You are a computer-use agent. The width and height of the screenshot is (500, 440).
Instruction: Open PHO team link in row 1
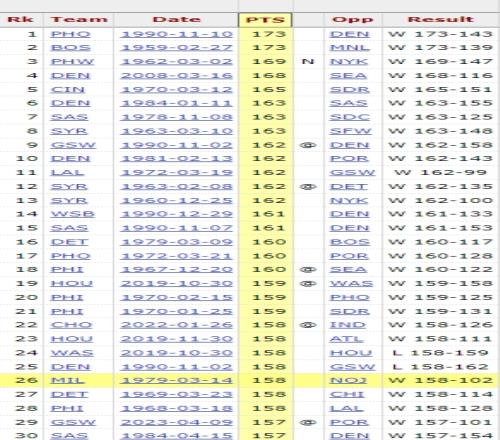(x=70, y=34)
